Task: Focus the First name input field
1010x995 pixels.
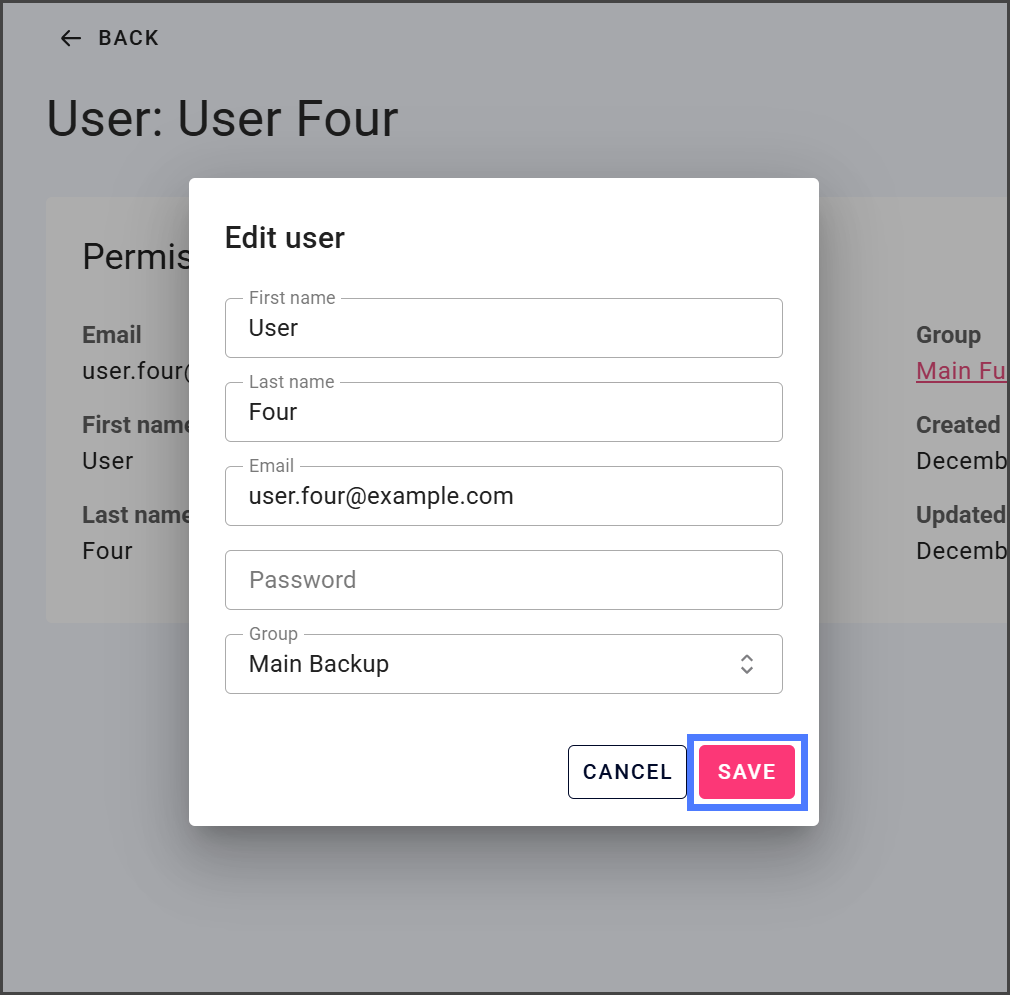Action: (x=503, y=328)
